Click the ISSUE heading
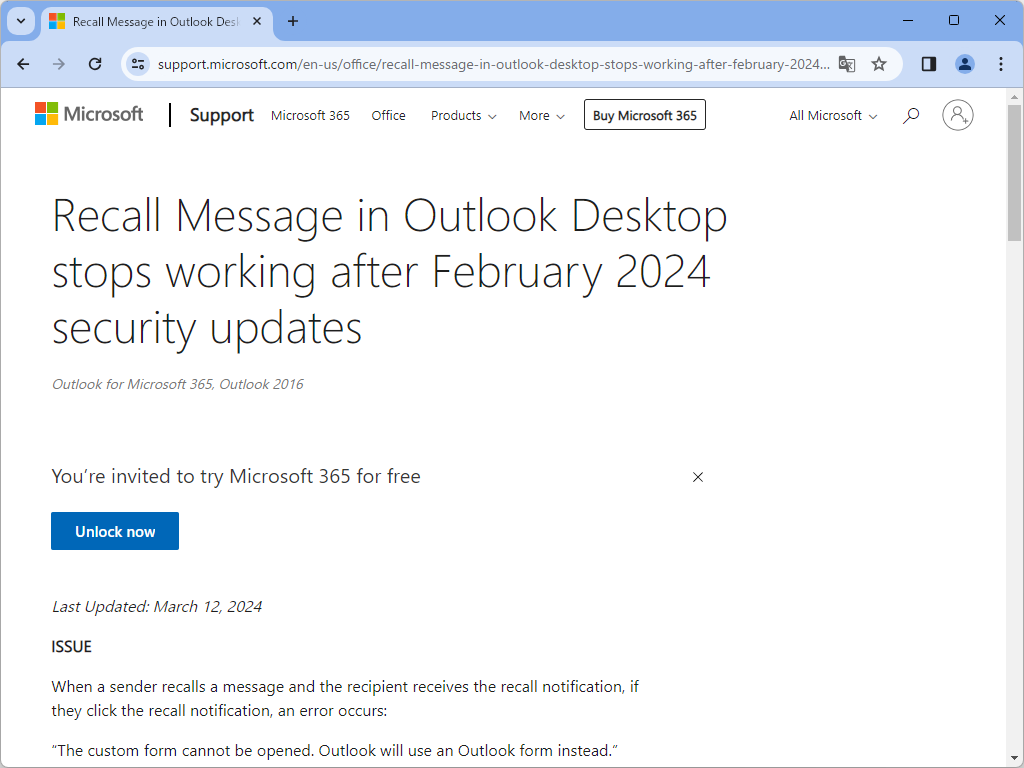The height and width of the screenshot is (768, 1024). [x=71, y=647]
